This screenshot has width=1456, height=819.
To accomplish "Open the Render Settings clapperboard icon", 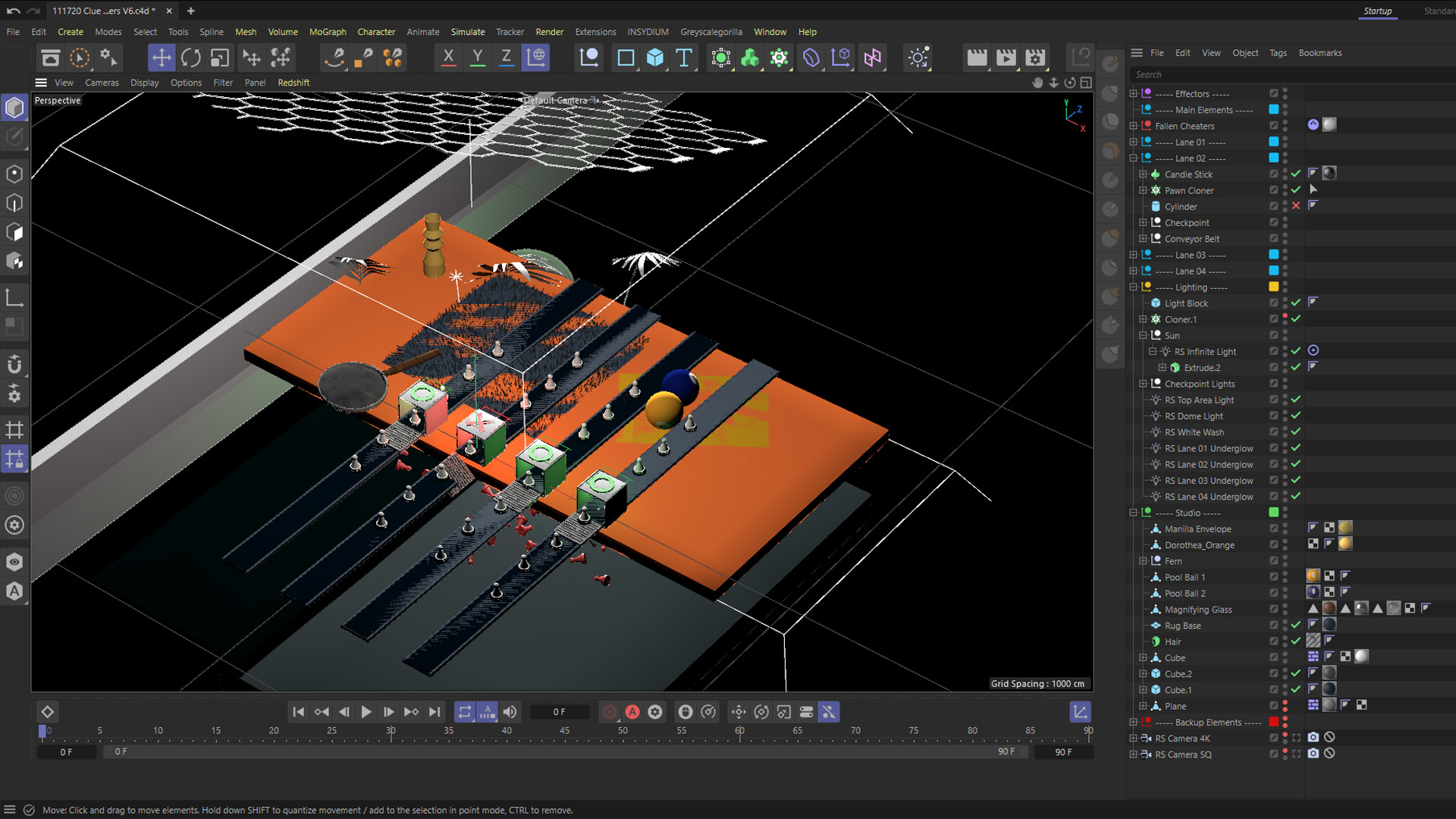I will click(x=1035, y=58).
